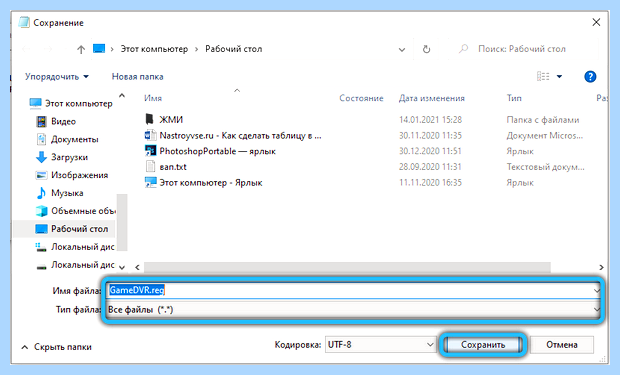
Task: Click the Сохранить button
Action: pos(483,345)
